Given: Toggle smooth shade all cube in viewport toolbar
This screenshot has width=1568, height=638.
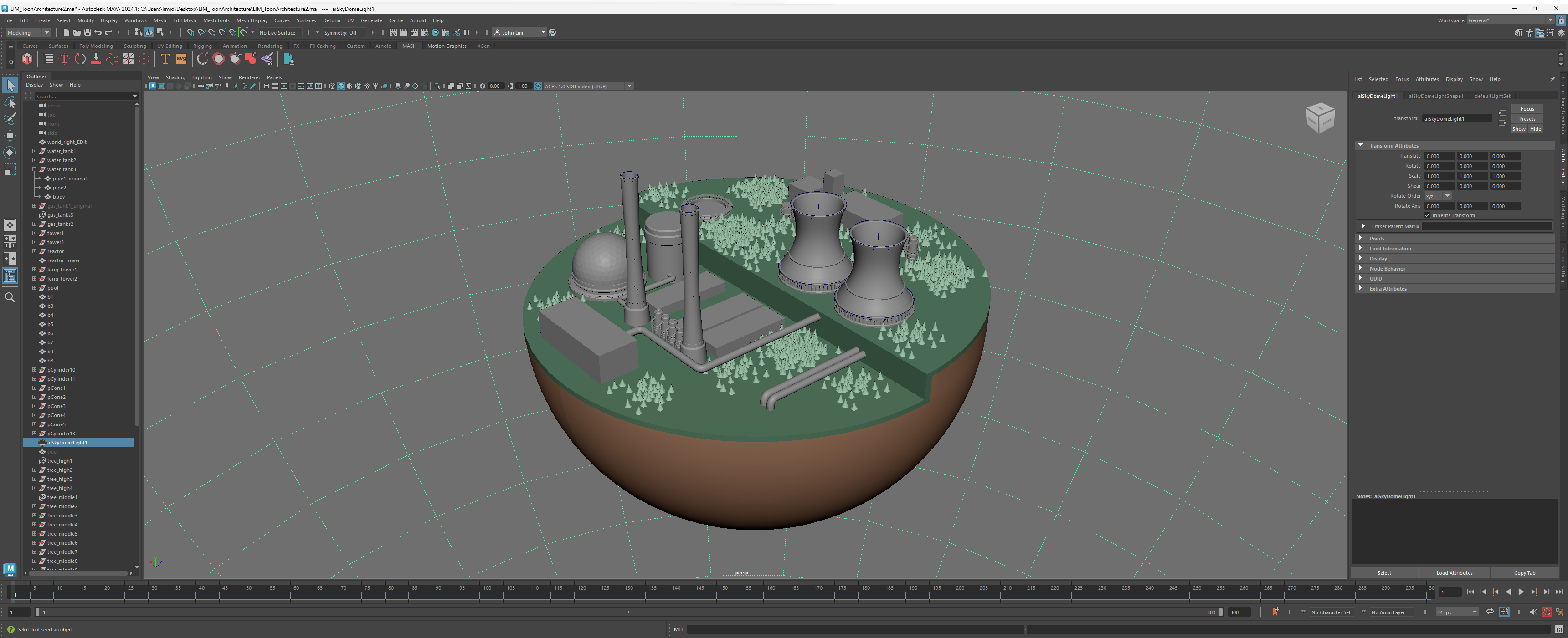Looking at the screenshot, I should (341, 87).
